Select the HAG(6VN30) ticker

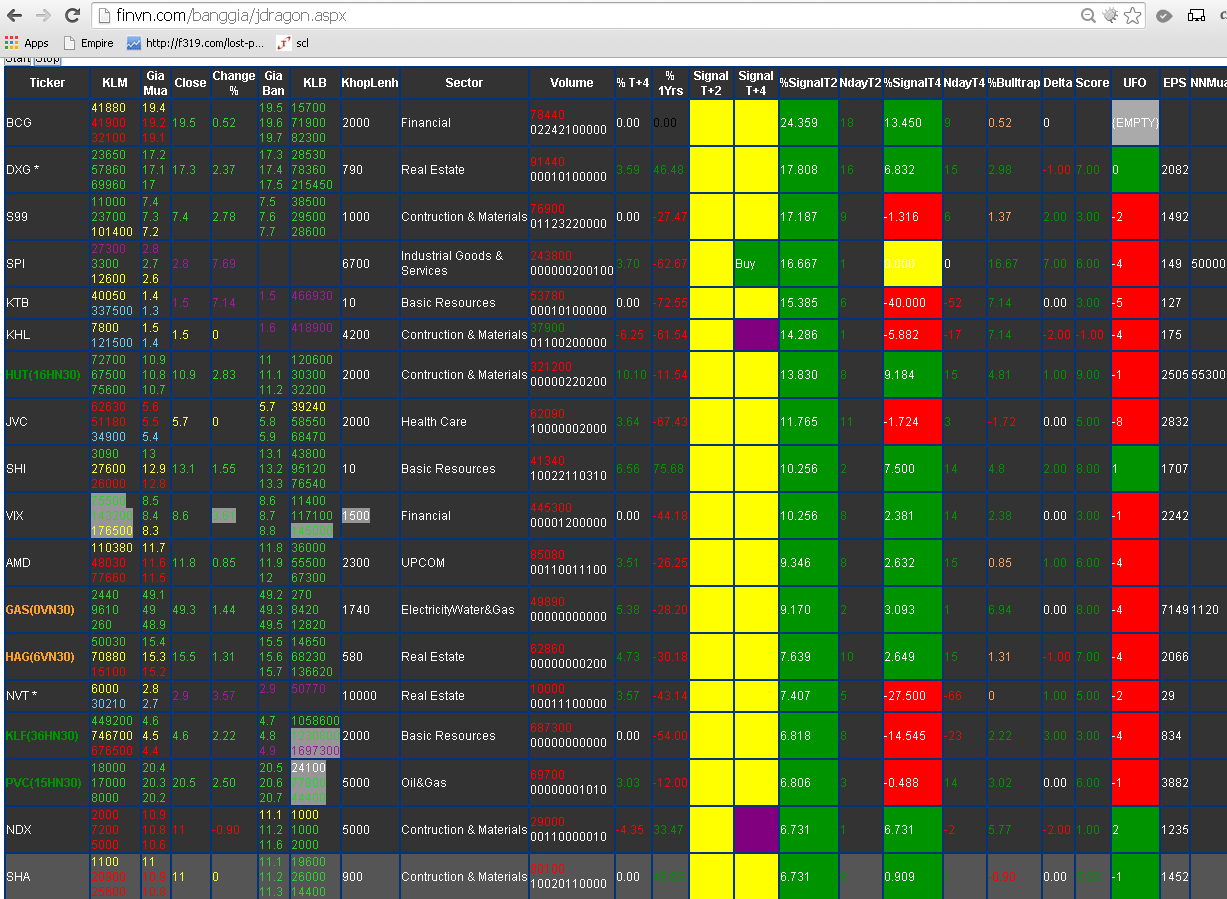[x=40, y=657]
